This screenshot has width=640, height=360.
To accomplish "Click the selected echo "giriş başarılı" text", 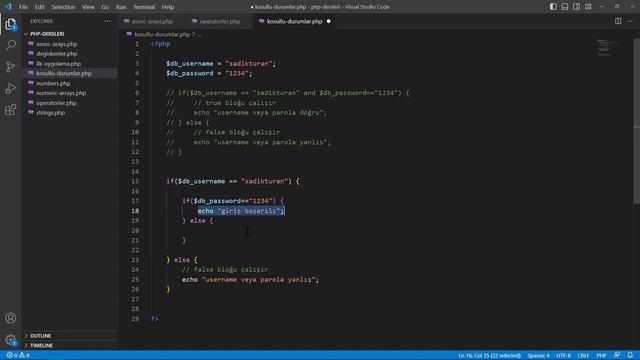I will pyautogui.click(x=241, y=211).
